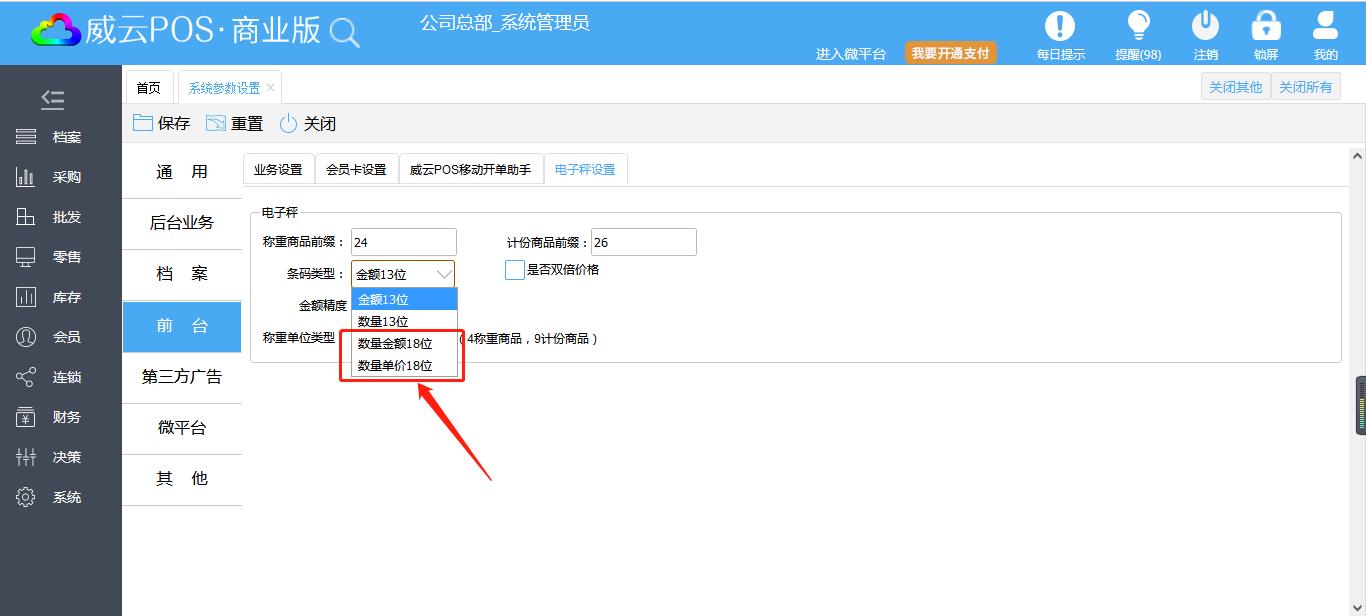Image resolution: width=1366 pixels, height=616 pixels.
Task: Choose the 数量13位 dropdown option
Action: click(x=383, y=322)
